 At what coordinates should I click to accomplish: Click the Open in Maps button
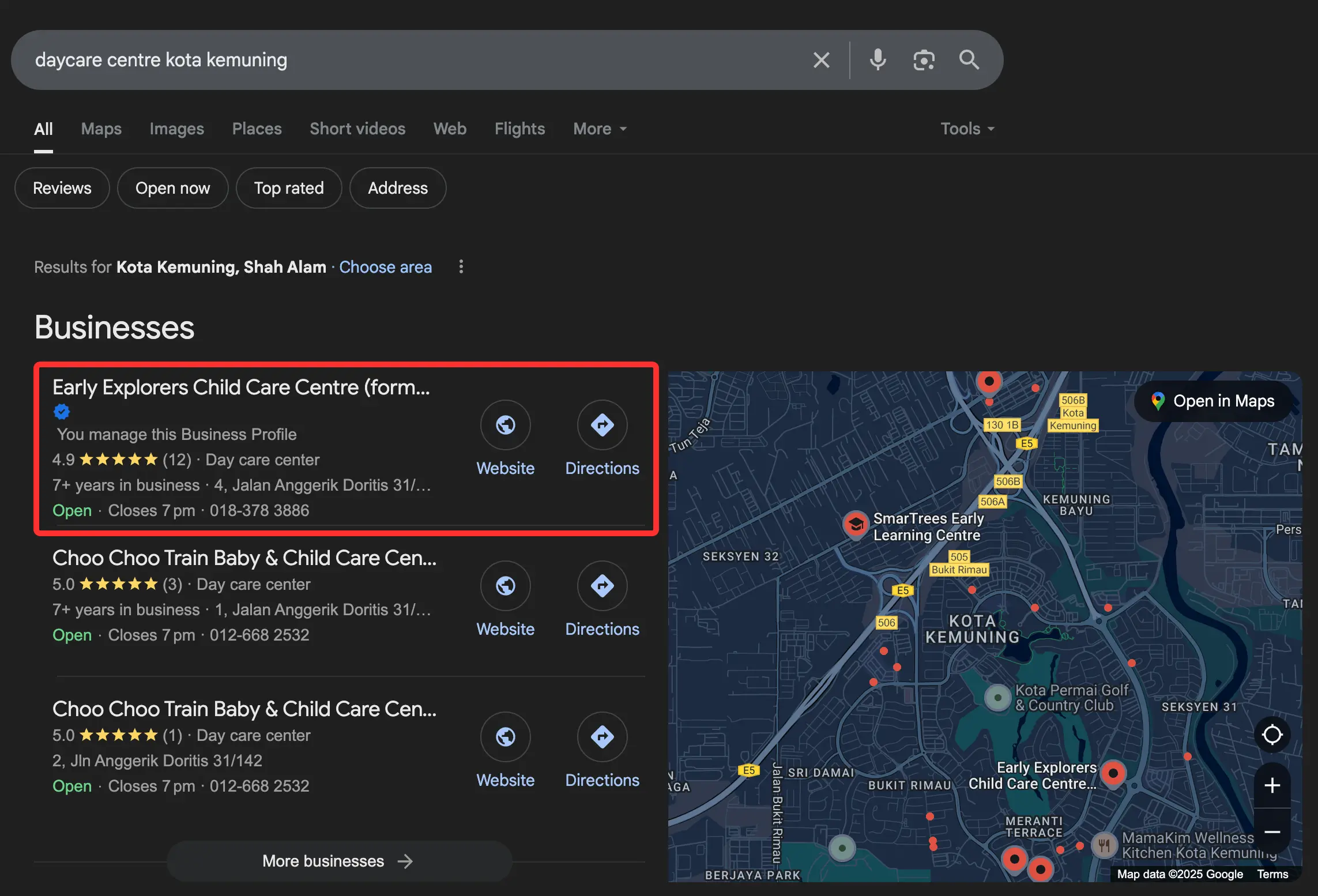pos(1213,401)
